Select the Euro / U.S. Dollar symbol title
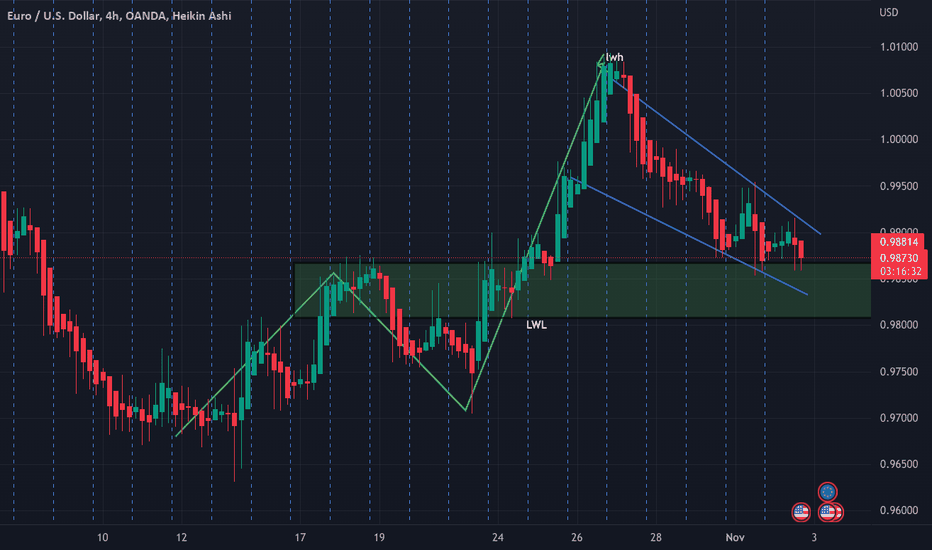 tap(53, 16)
